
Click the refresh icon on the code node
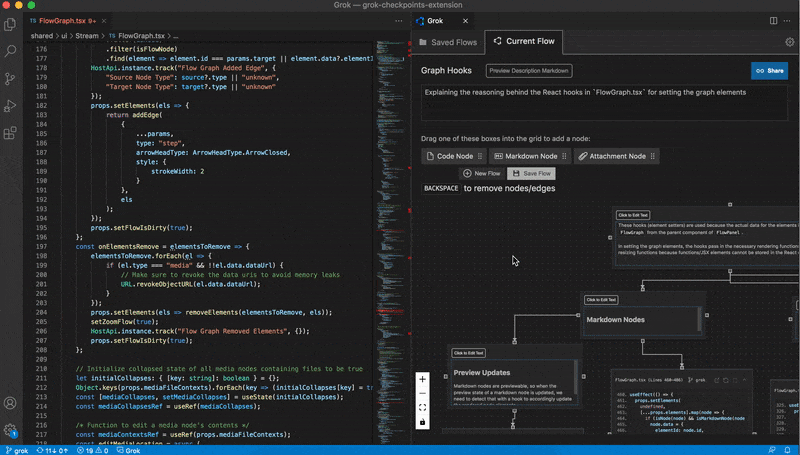coord(726,380)
